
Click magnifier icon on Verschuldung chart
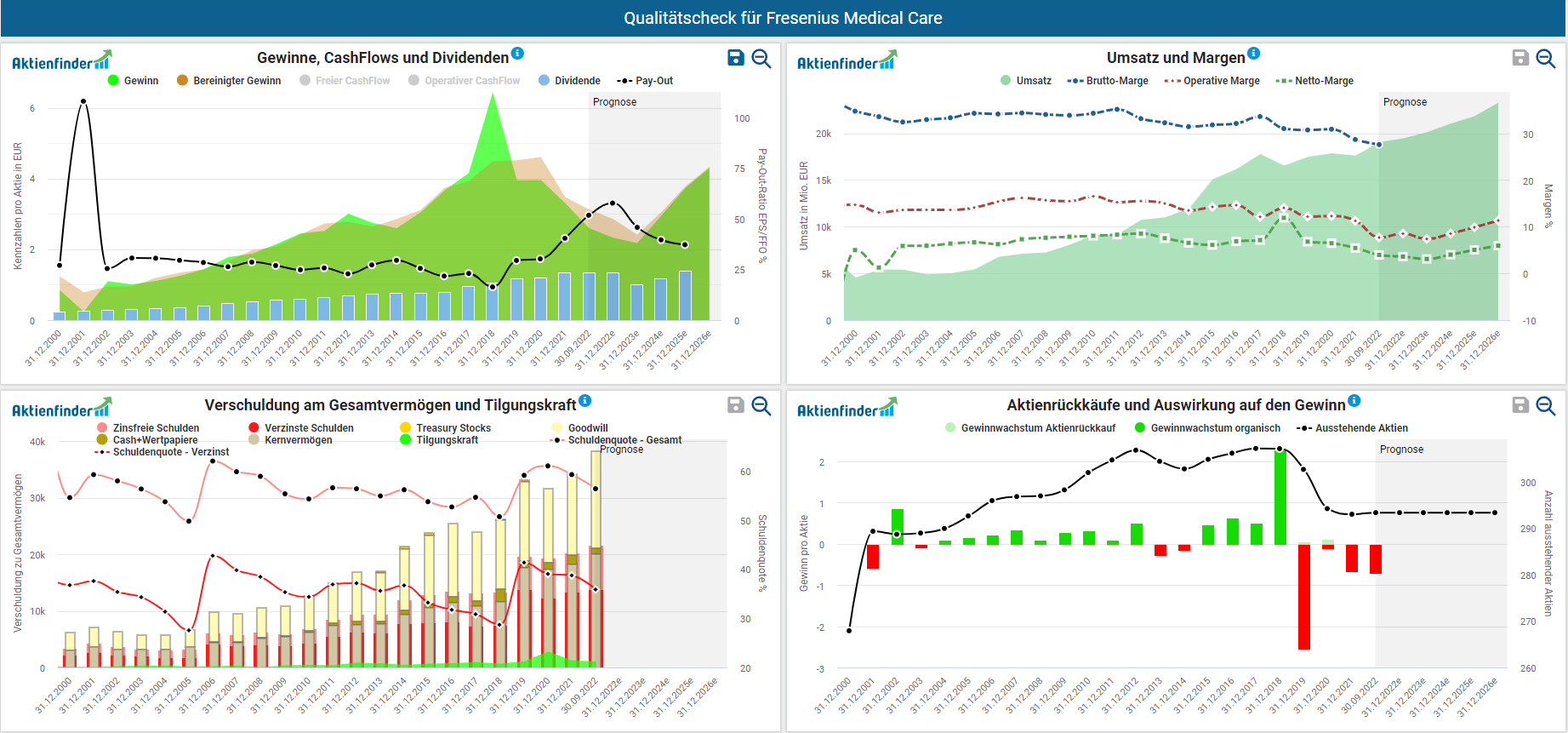tap(761, 405)
